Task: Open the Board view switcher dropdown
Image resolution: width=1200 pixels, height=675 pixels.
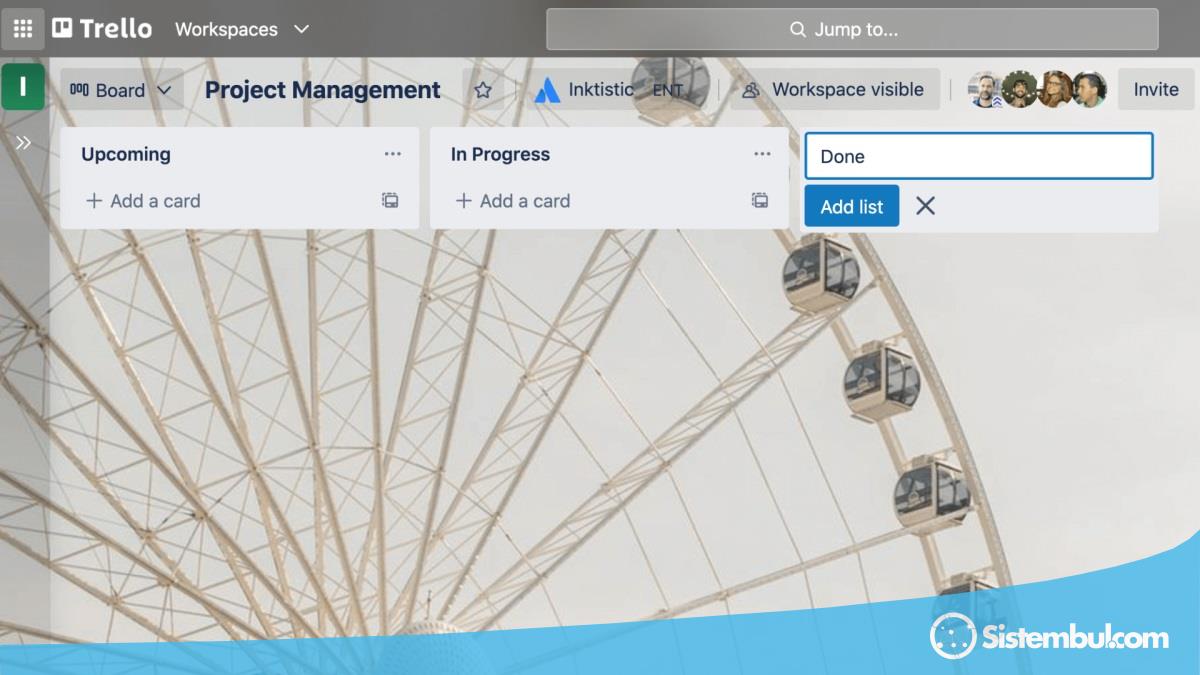Action: point(121,90)
